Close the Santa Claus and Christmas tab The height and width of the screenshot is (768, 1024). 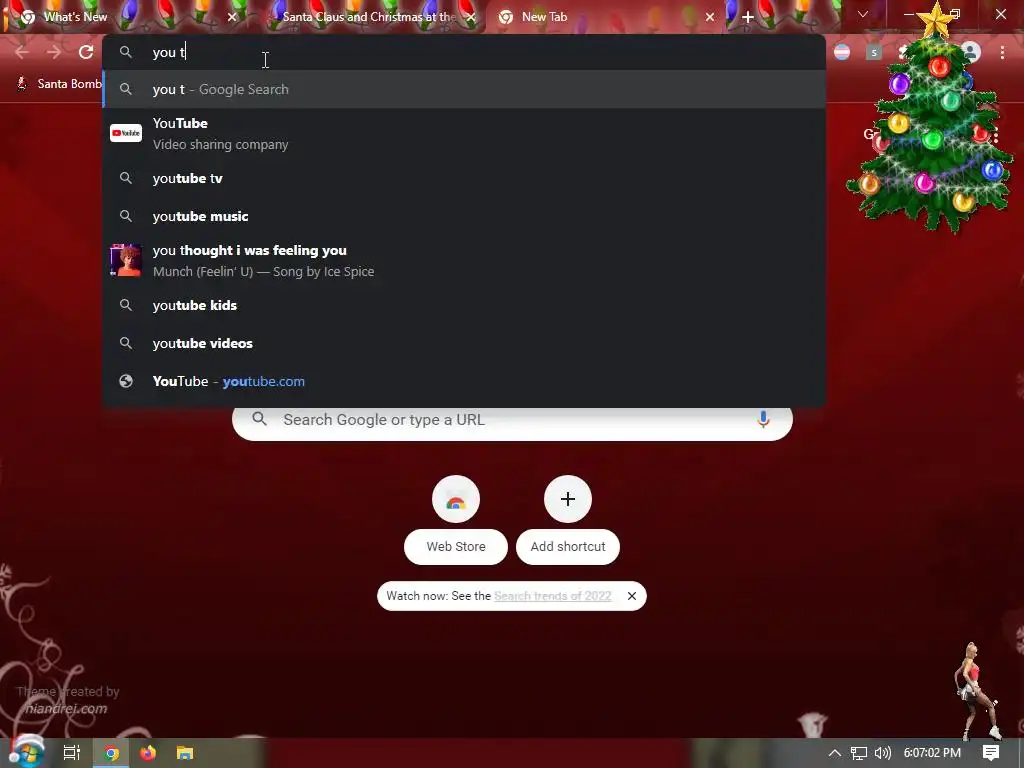click(x=471, y=17)
